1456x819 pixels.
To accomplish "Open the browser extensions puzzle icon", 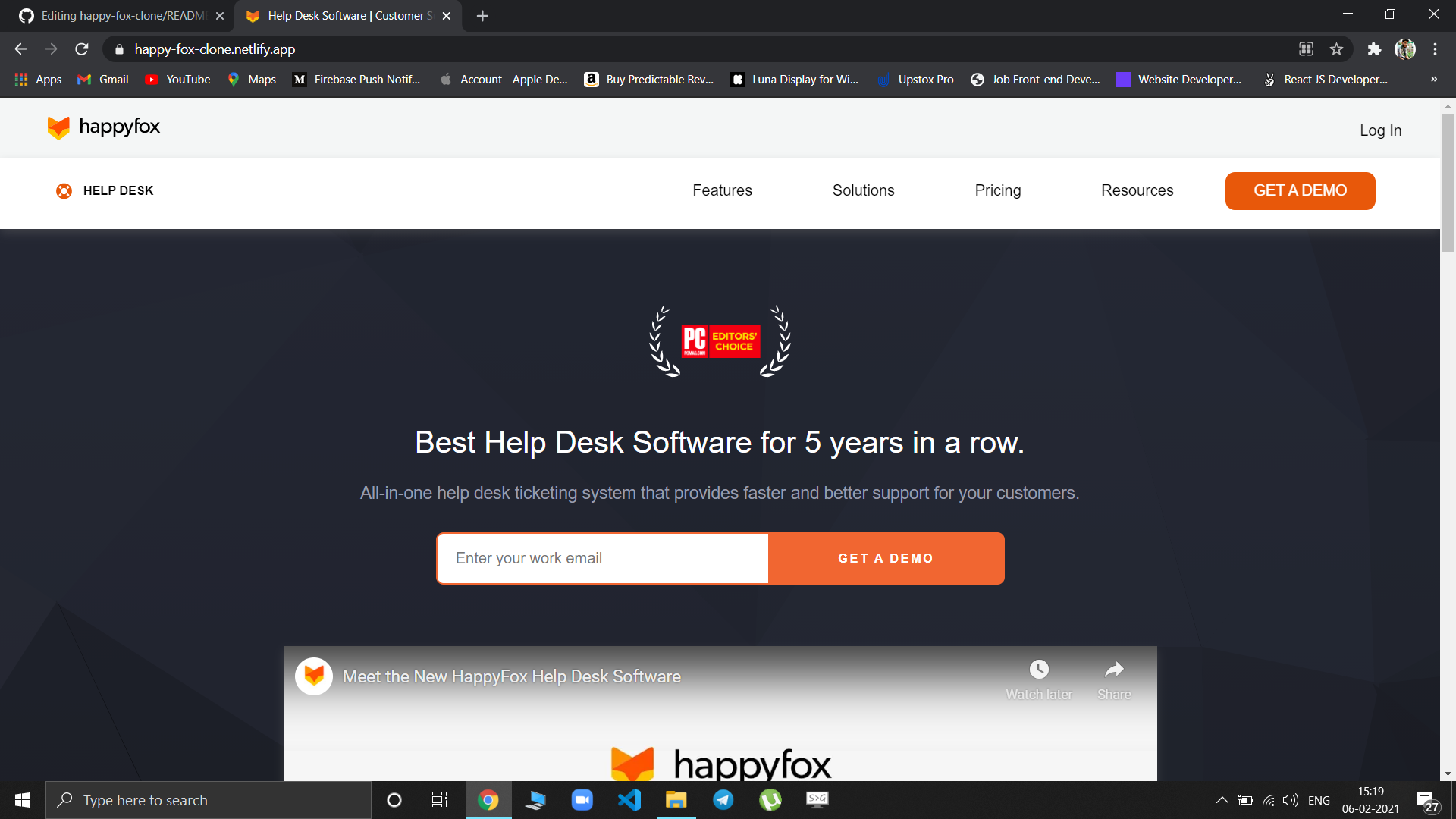I will click(1374, 49).
